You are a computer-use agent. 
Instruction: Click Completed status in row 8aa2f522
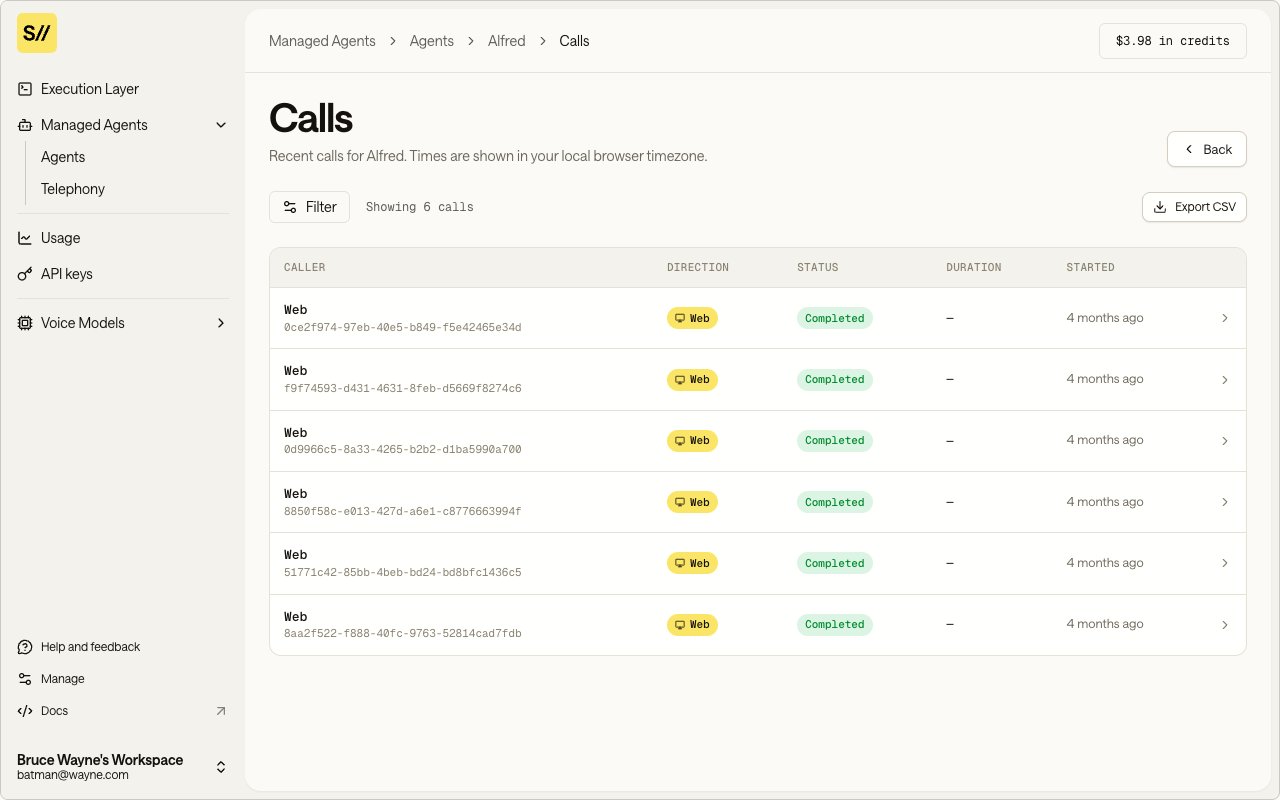click(835, 625)
